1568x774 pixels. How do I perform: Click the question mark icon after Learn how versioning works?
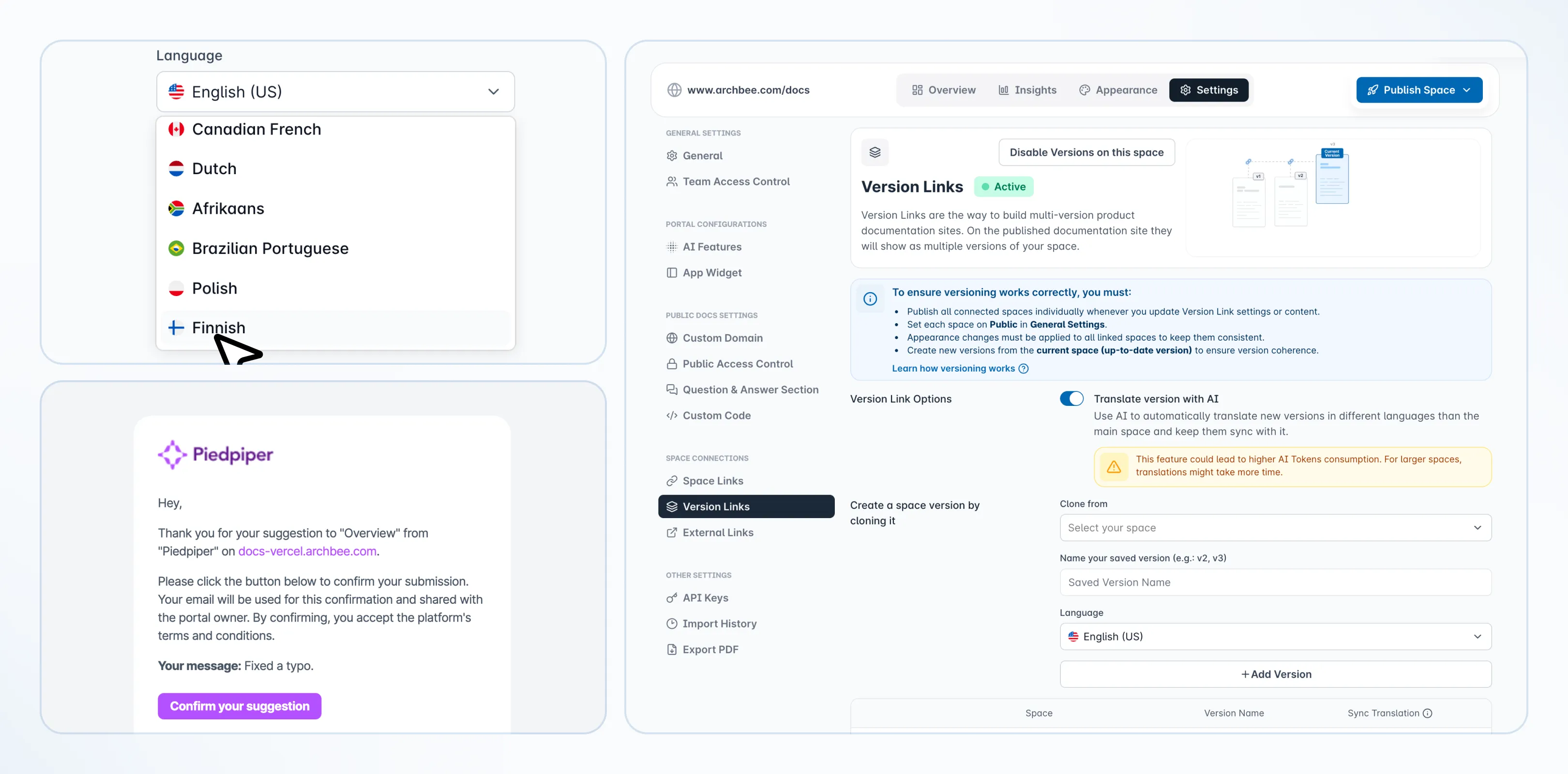(x=1023, y=369)
